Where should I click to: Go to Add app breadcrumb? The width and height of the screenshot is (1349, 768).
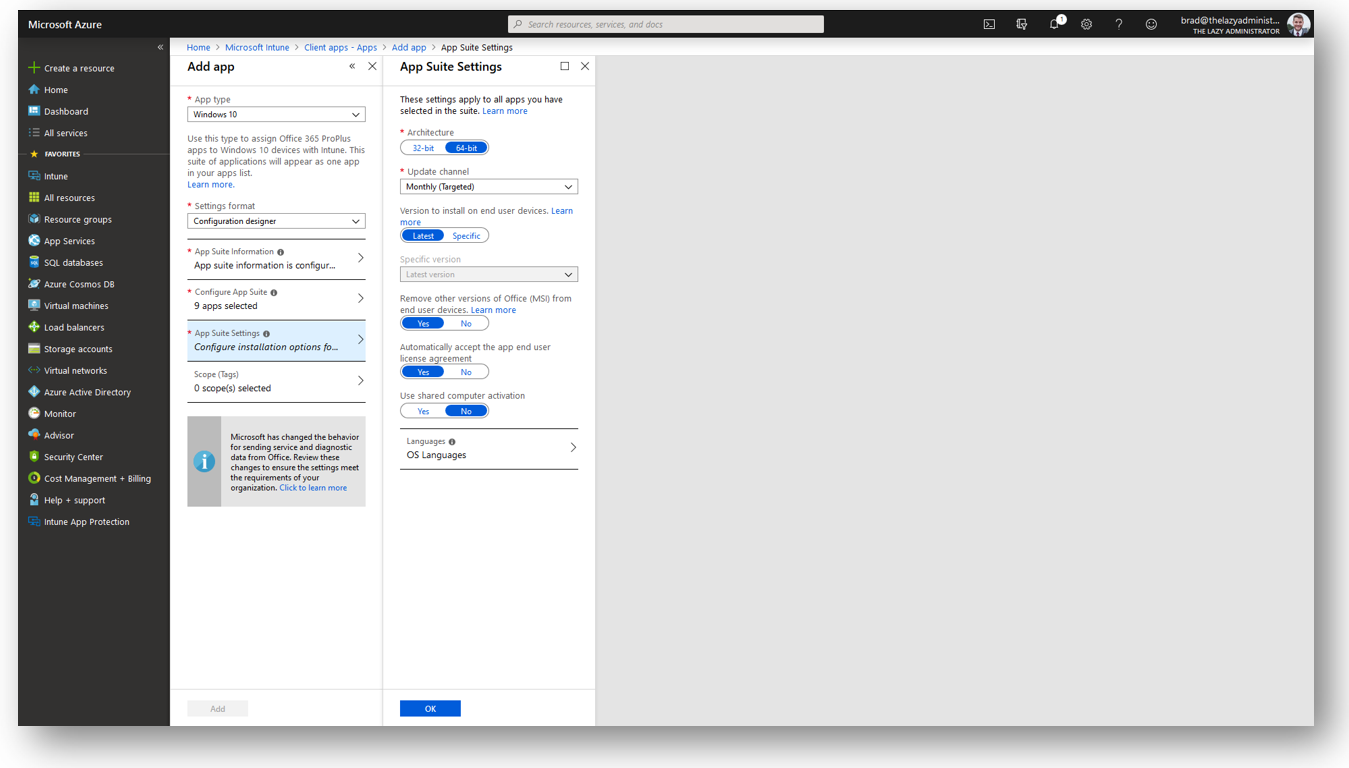[x=409, y=47]
